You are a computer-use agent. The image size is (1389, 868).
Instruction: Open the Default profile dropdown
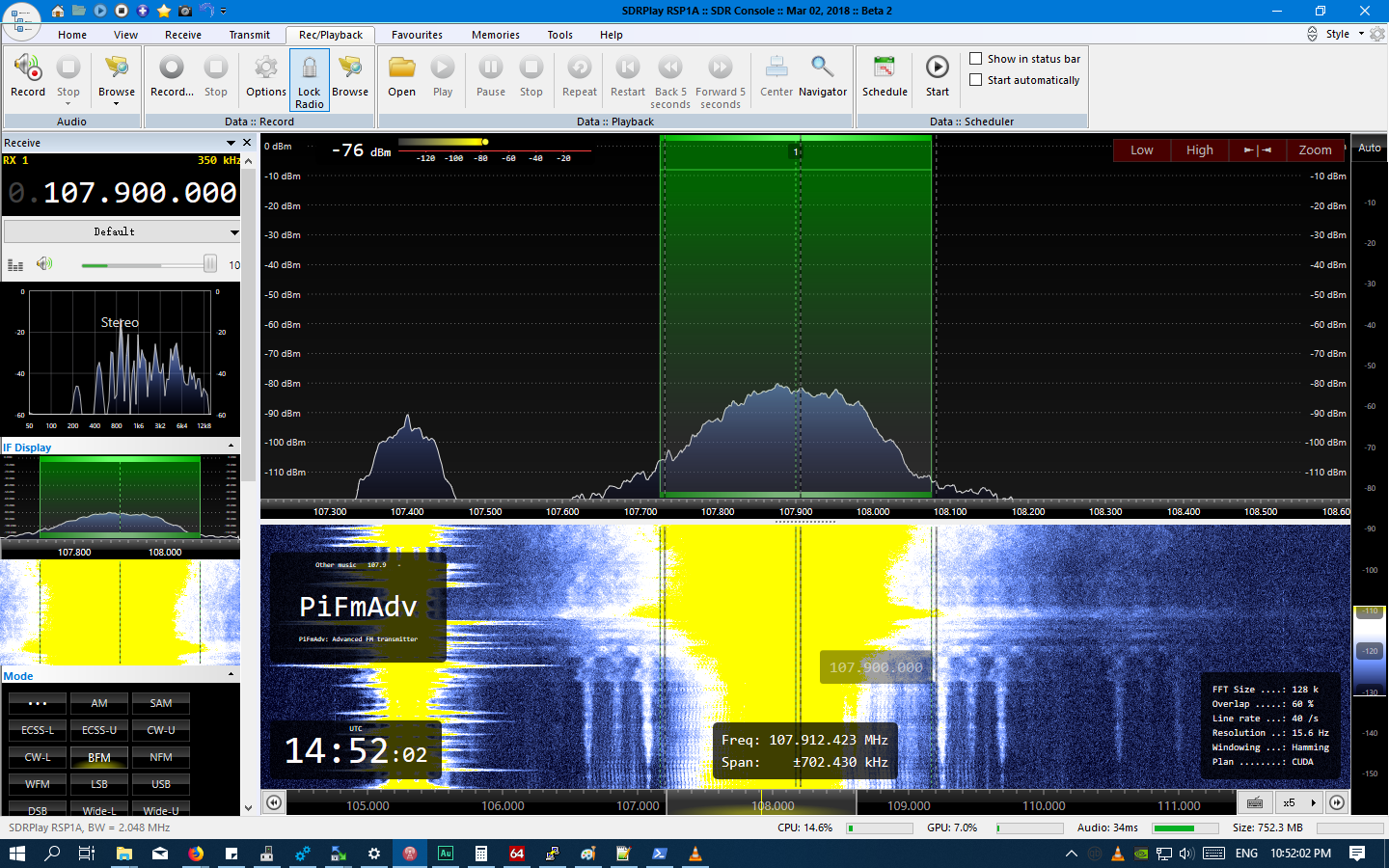(x=122, y=231)
